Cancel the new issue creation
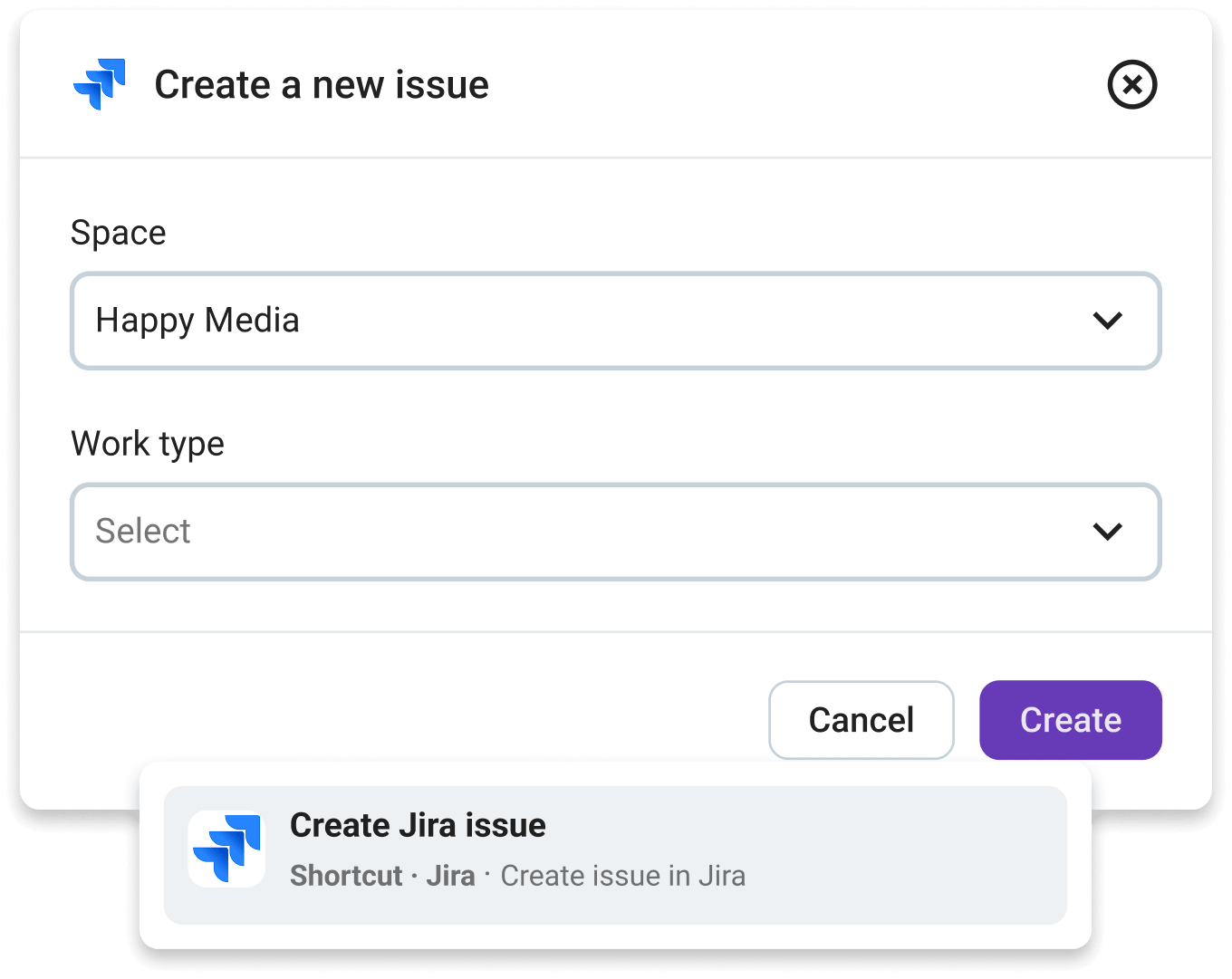 pyautogui.click(x=861, y=720)
